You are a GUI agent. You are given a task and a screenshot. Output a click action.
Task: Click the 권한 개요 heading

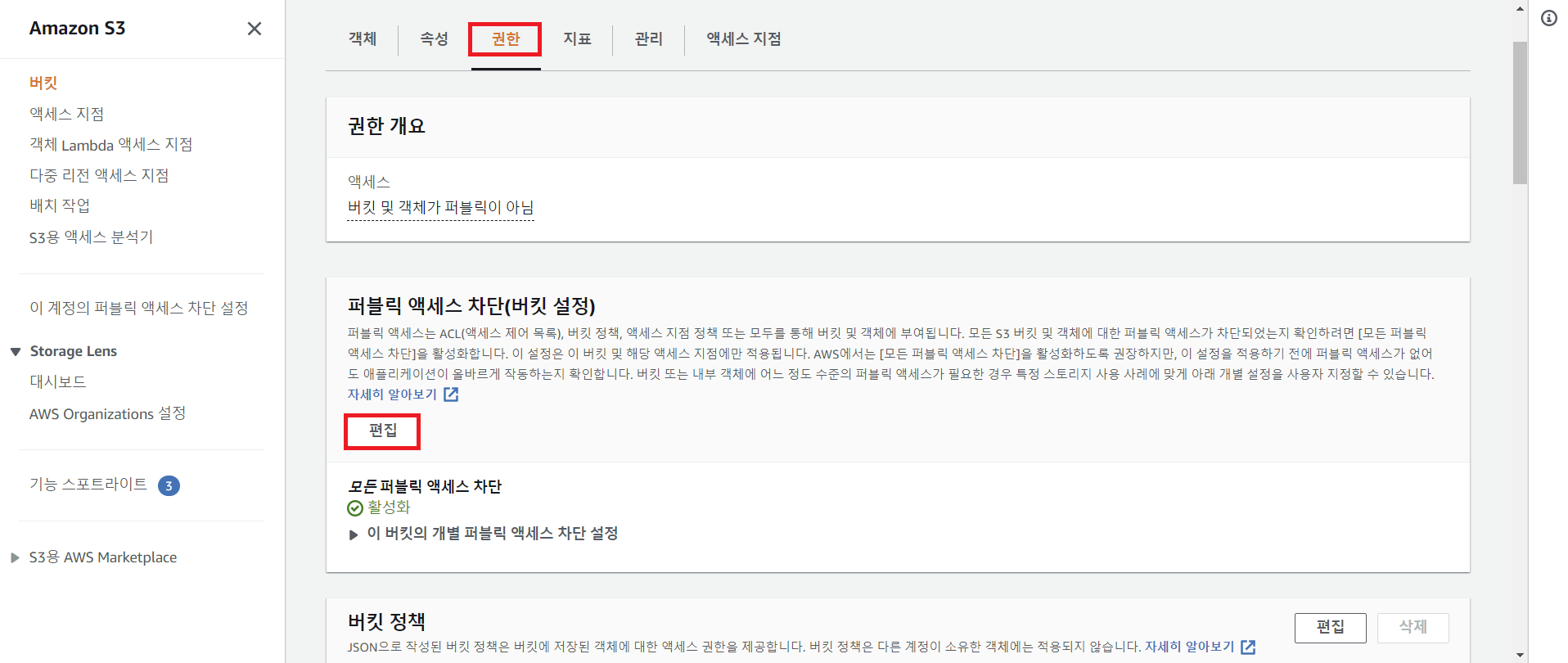pos(386,126)
